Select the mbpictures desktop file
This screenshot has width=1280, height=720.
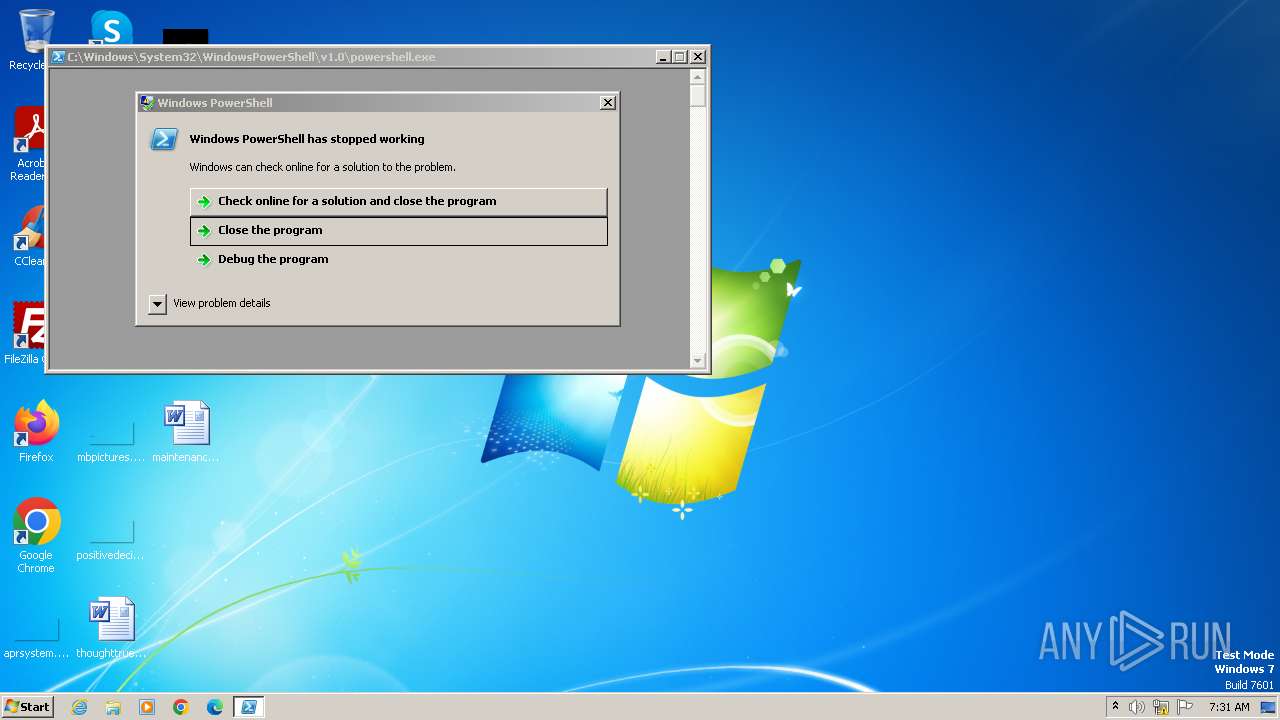point(111,432)
